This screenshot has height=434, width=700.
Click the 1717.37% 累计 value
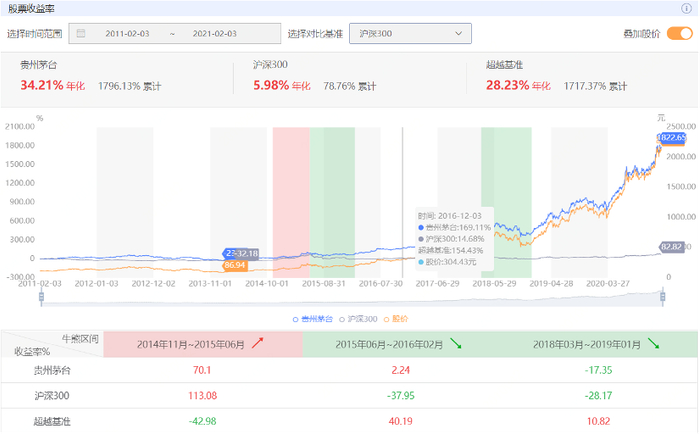pyautogui.click(x=595, y=86)
